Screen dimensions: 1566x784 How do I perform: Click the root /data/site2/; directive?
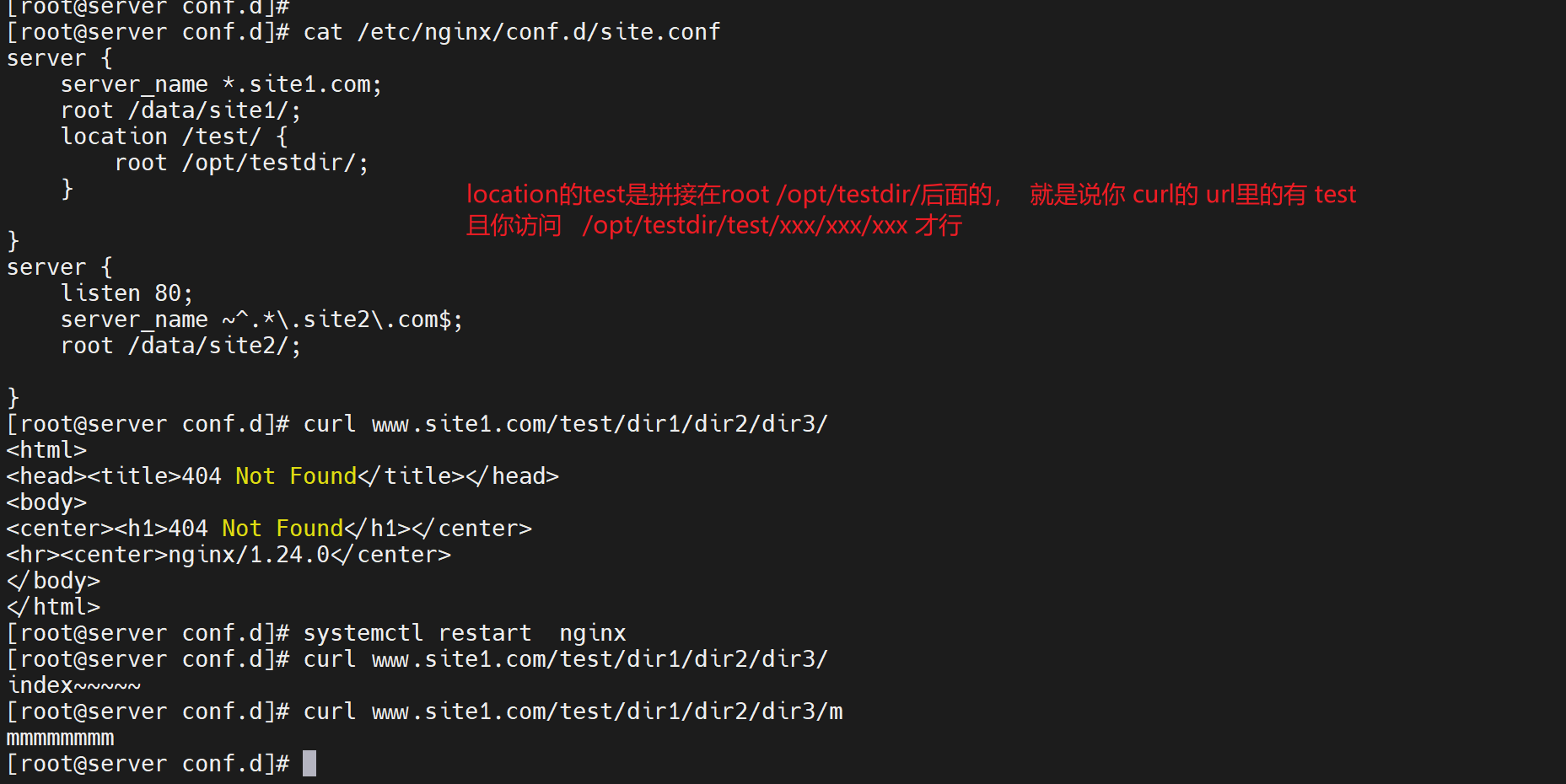pos(180,346)
